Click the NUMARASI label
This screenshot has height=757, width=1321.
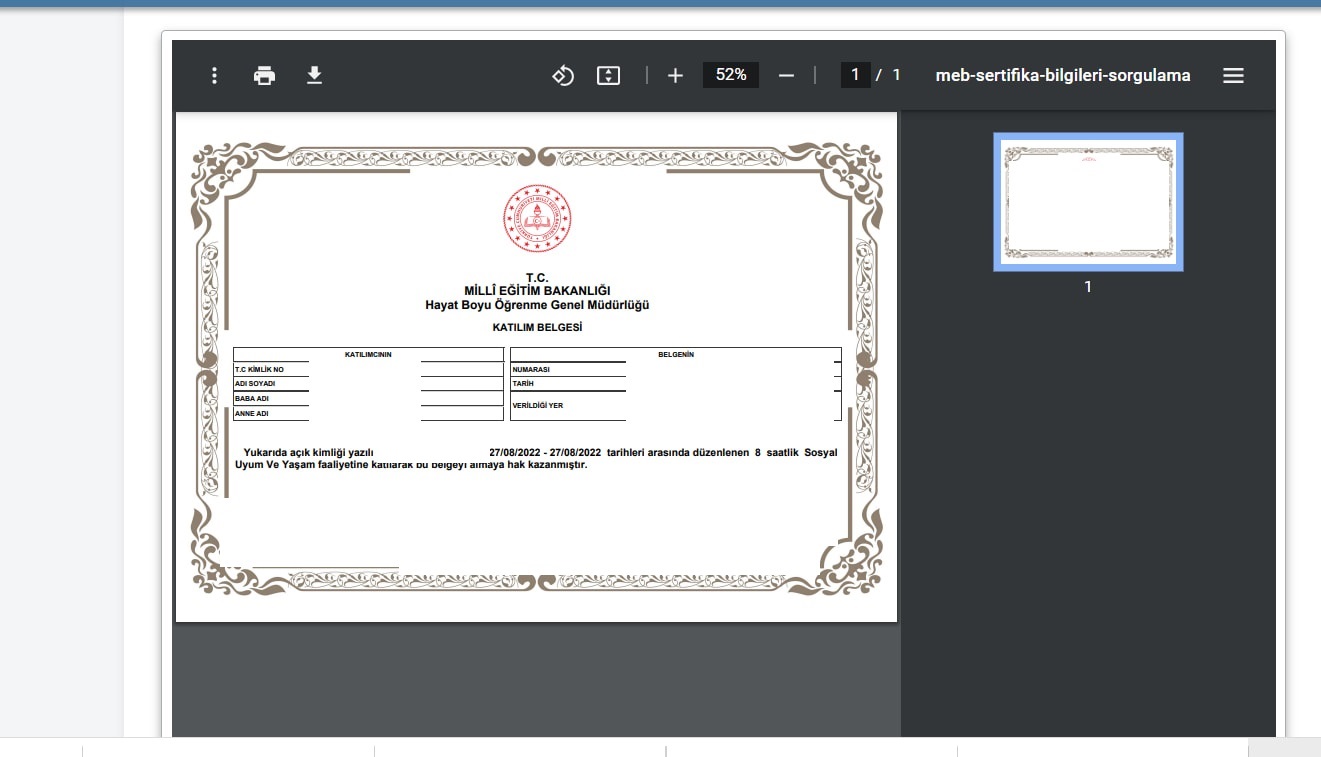(x=531, y=370)
